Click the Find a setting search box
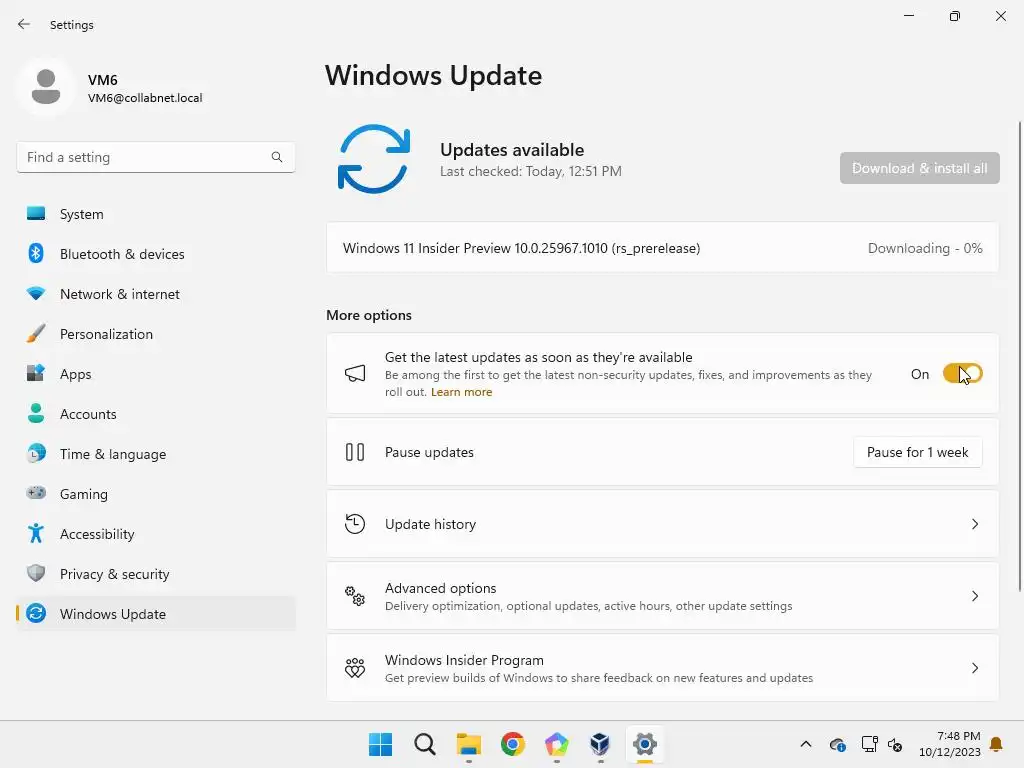The image size is (1024, 768). click(x=155, y=157)
